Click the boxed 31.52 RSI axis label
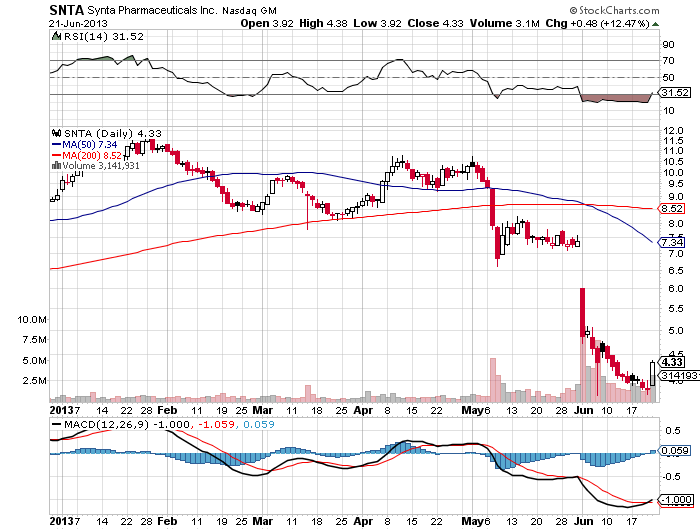This screenshot has width=700, height=530. pos(675,92)
